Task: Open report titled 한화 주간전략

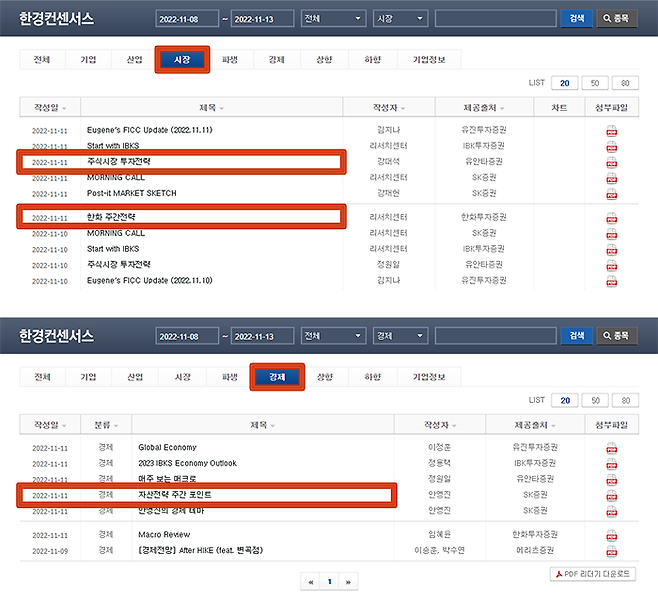Action: pos(111,217)
